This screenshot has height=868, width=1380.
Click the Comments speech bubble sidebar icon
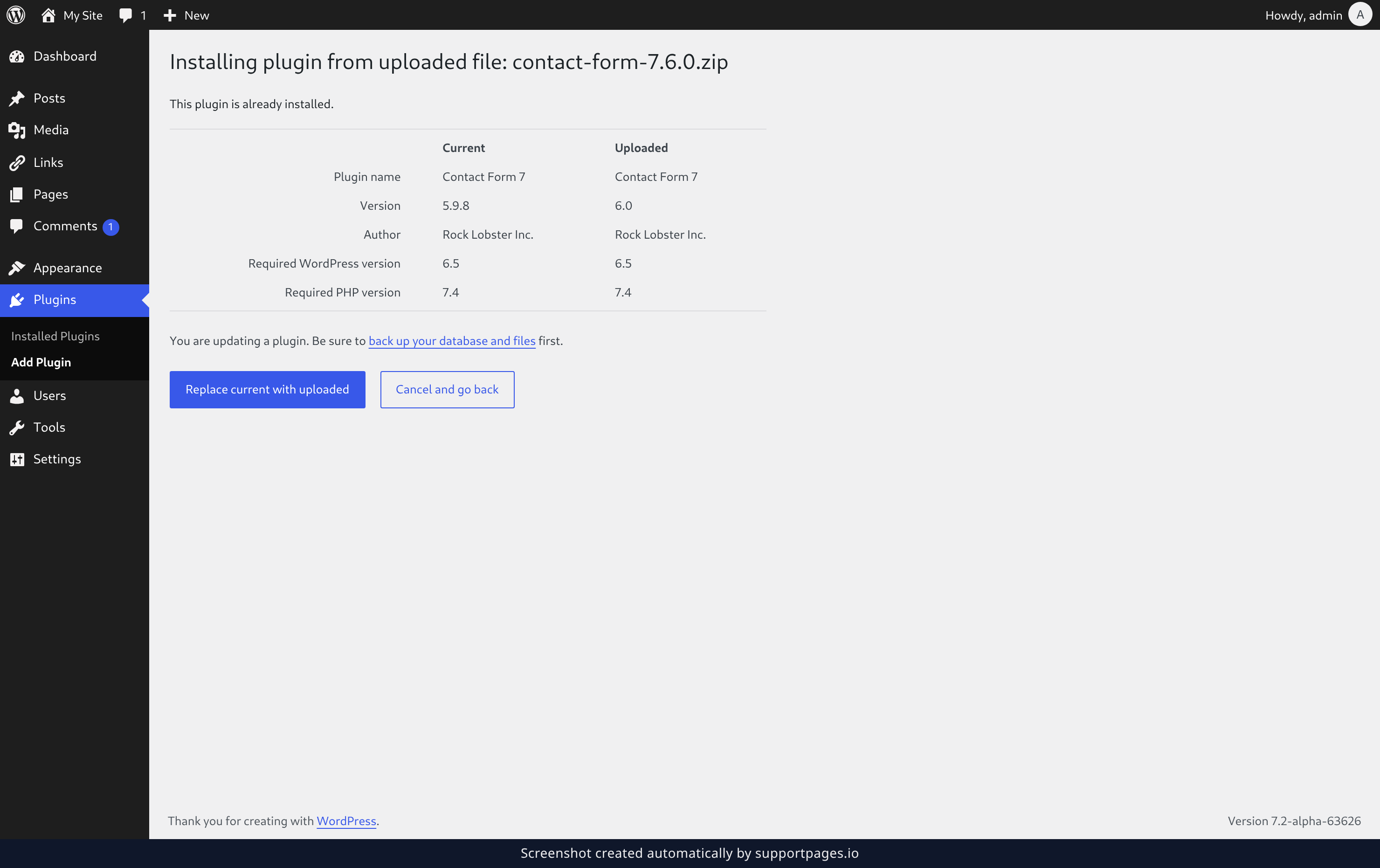pos(17,226)
